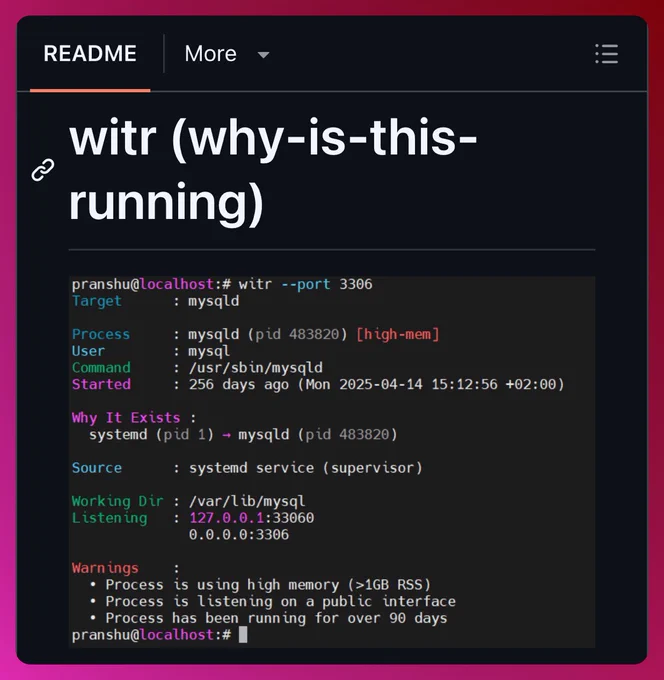This screenshot has width=664, height=680.
Task: Click the 'Target : mysqld' line
Action: pyautogui.click(x=155, y=301)
